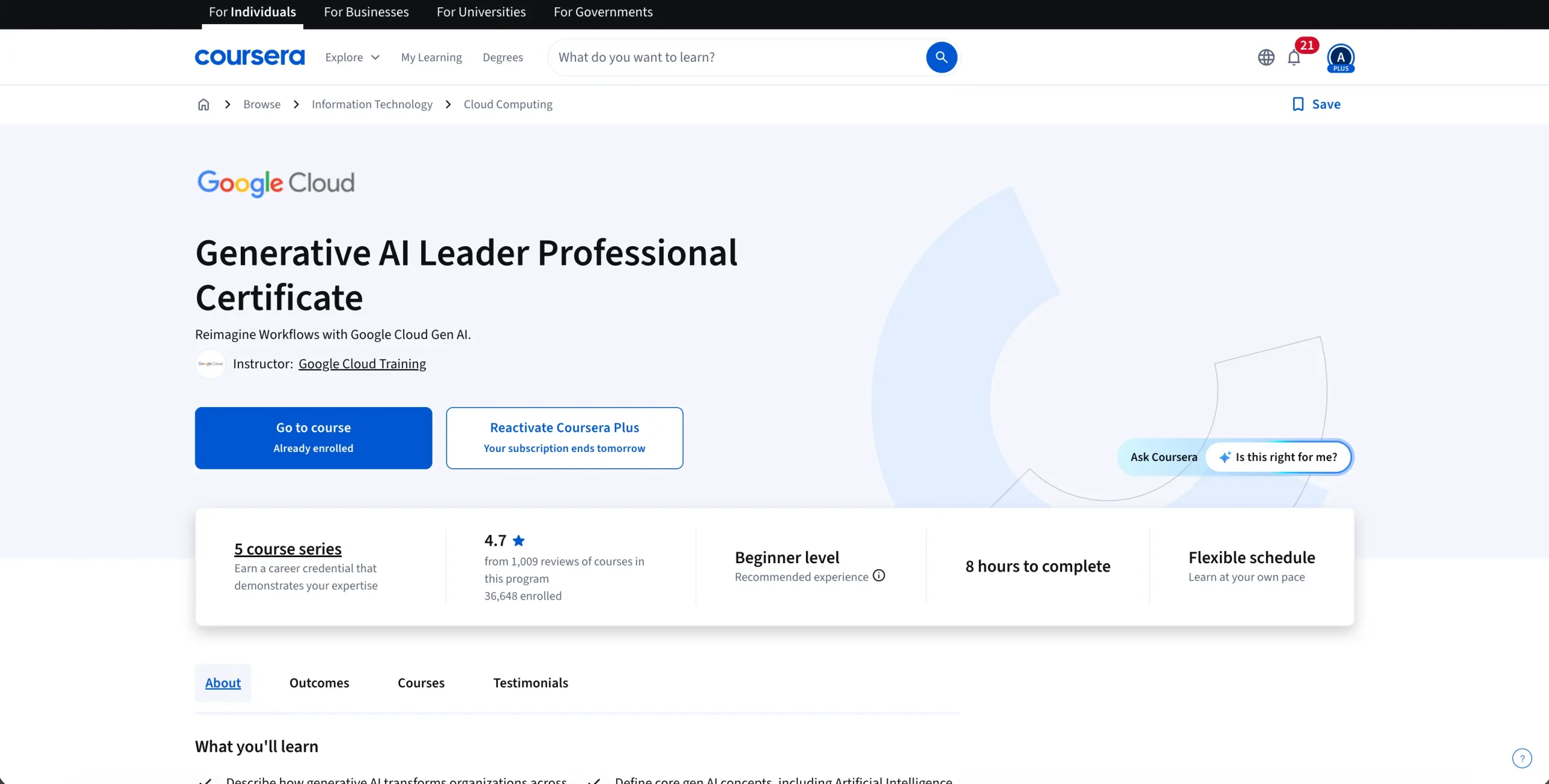Click Is this right for me button
This screenshot has height=784, width=1549.
pos(1279,457)
